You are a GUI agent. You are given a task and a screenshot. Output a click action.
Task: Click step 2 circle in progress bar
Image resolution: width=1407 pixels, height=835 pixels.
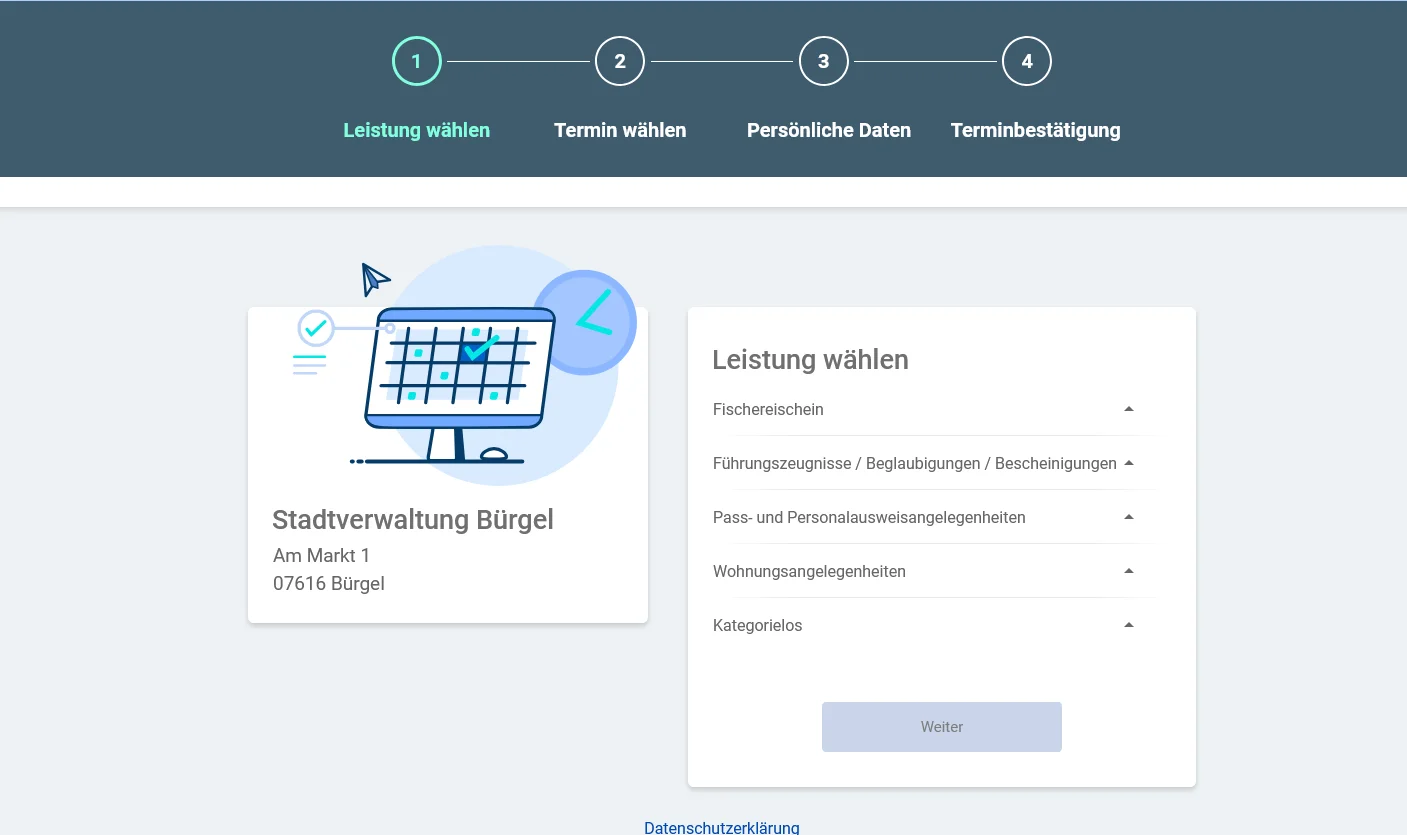tap(620, 61)
